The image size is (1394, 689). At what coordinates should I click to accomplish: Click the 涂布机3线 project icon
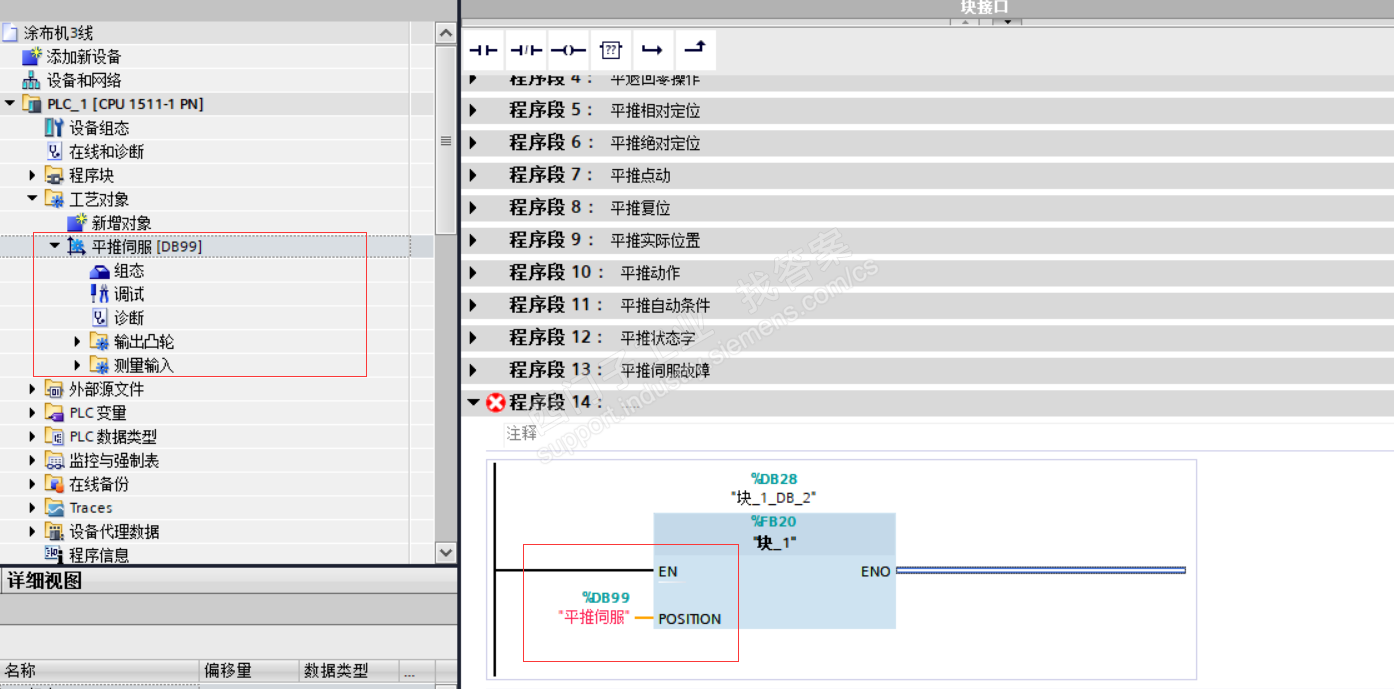point(11,33)
